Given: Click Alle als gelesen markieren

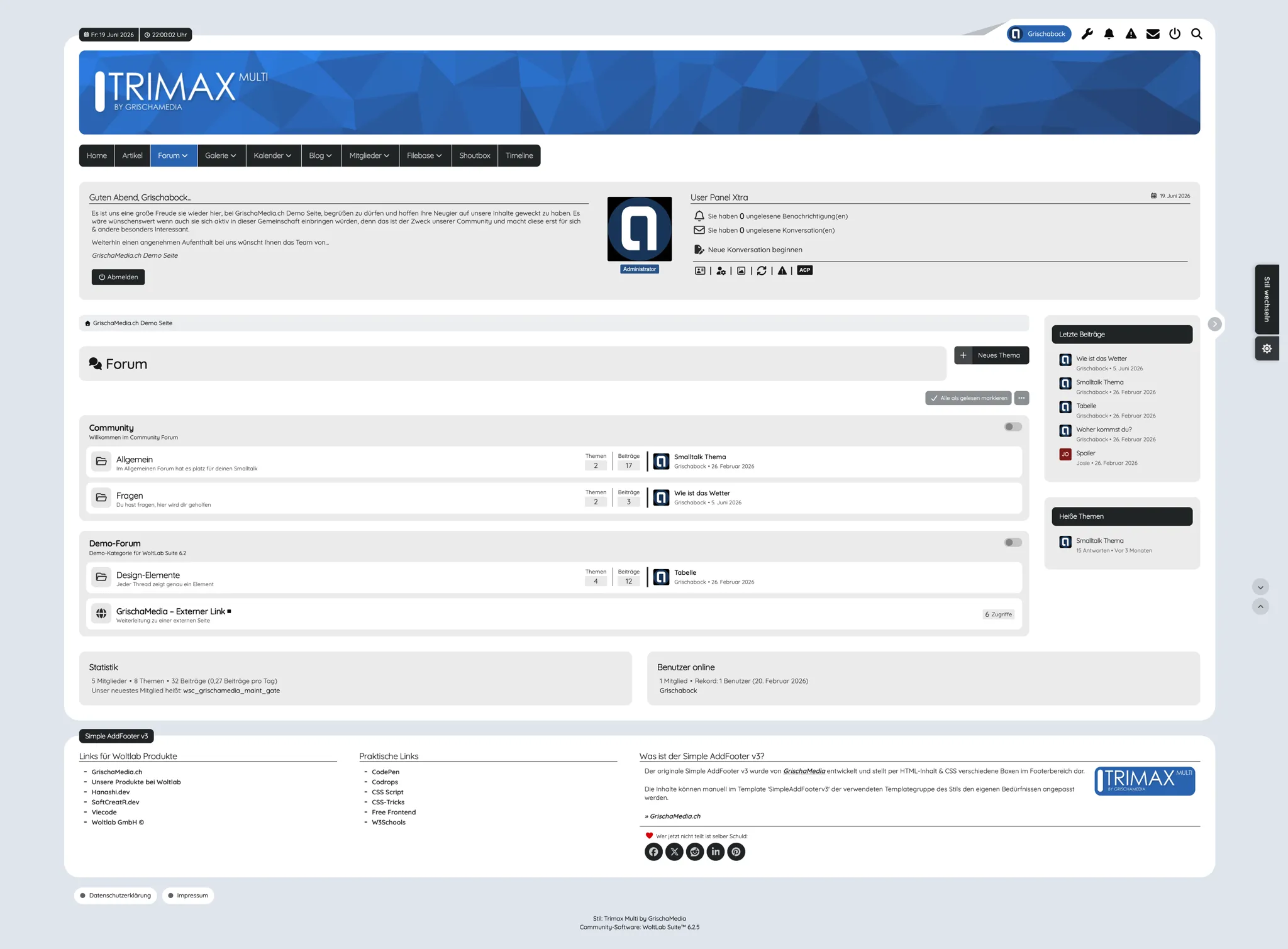Looking at the screenshot, I should (x=969, y=398).
